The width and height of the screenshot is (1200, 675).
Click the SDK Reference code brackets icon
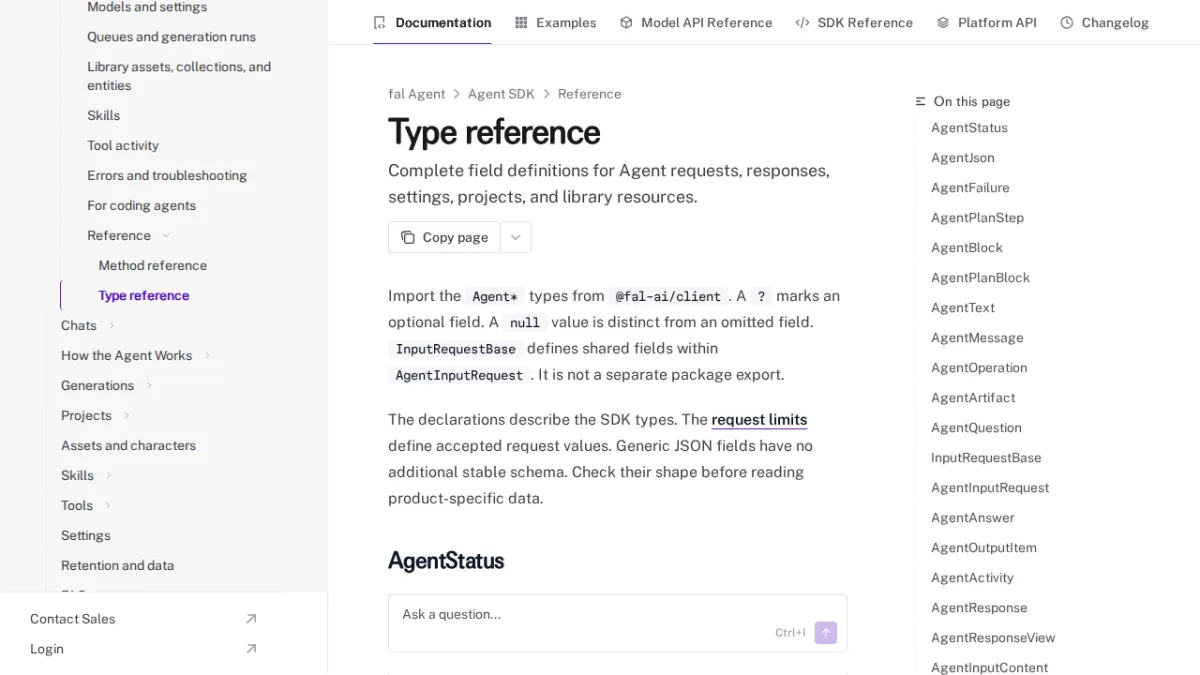pyautogui.click(x=802, y=22)
